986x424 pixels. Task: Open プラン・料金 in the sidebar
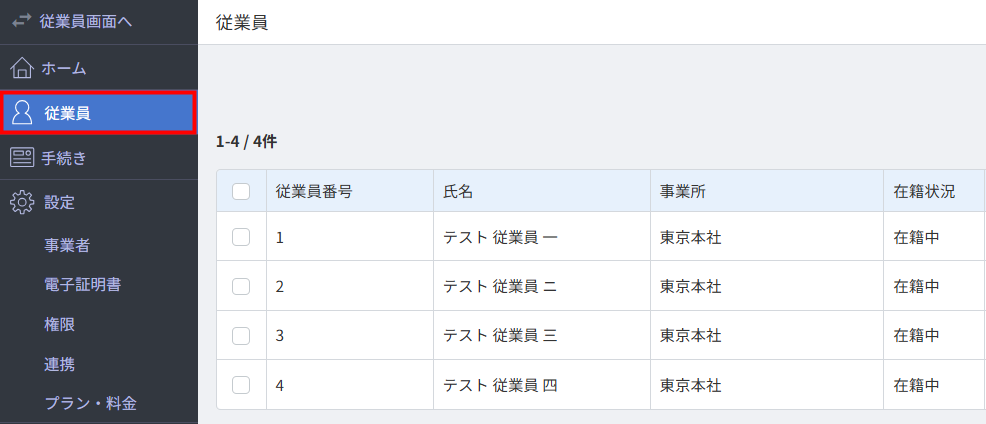point(90,403)
